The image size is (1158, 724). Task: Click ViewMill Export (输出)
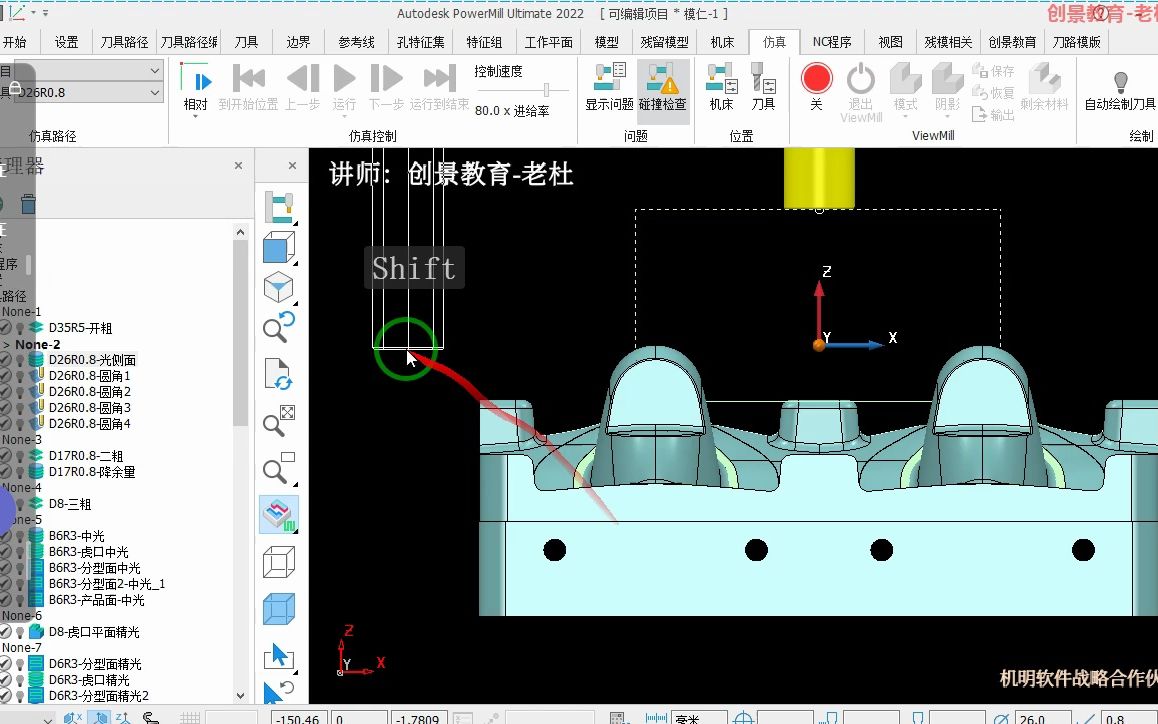[x=993, y=115]
